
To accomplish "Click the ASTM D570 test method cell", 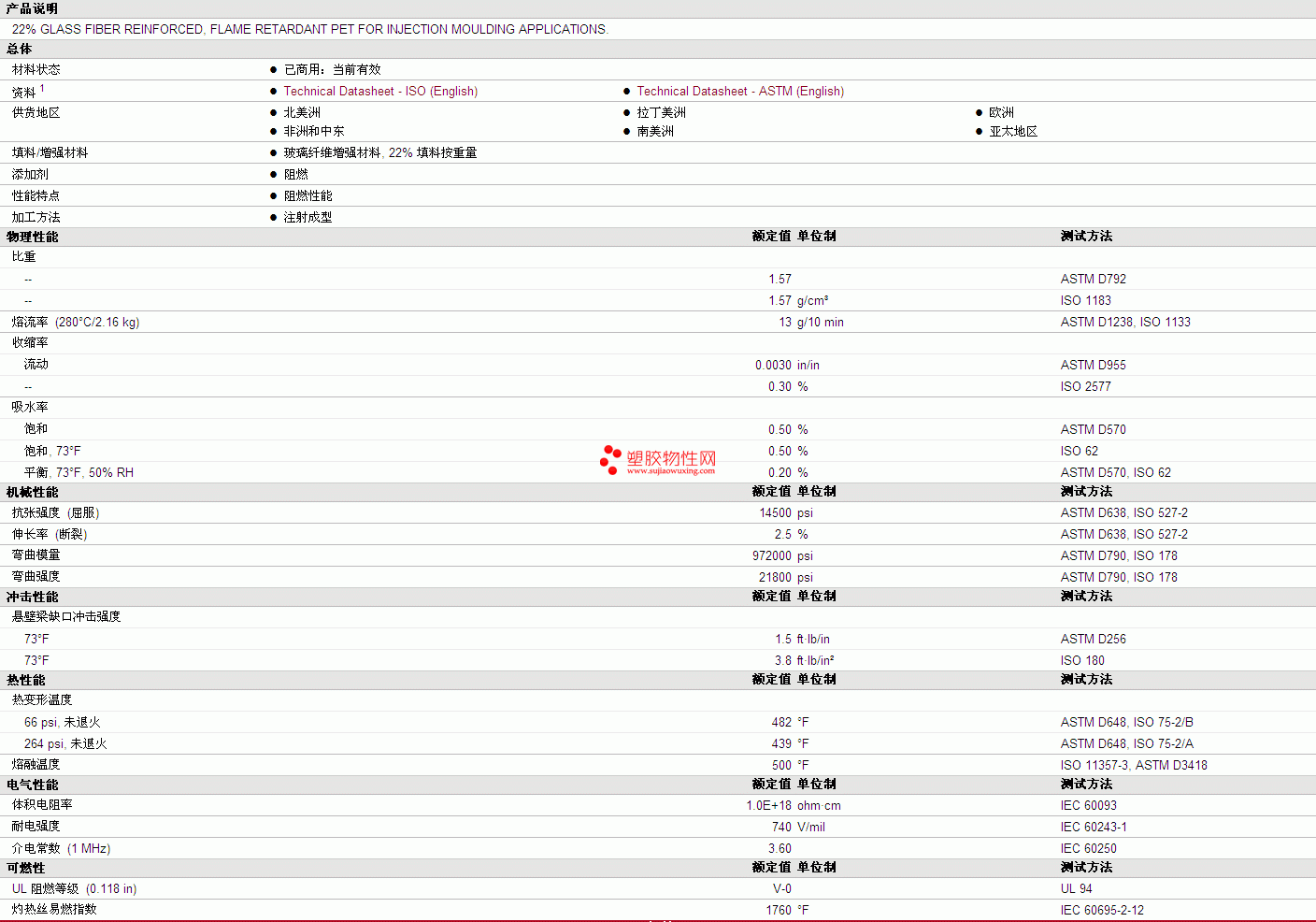I will pyautogui.click(x=1094, y=429).
